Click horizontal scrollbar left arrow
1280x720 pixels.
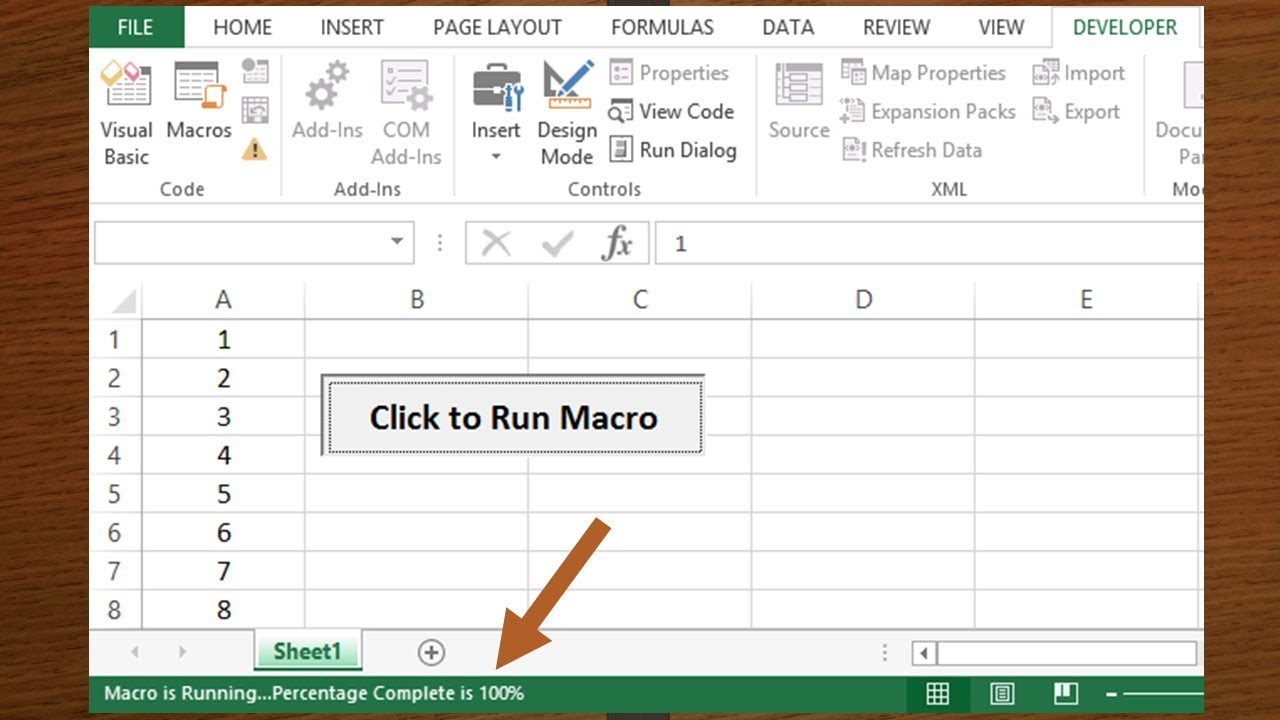(x=924, y=653)
